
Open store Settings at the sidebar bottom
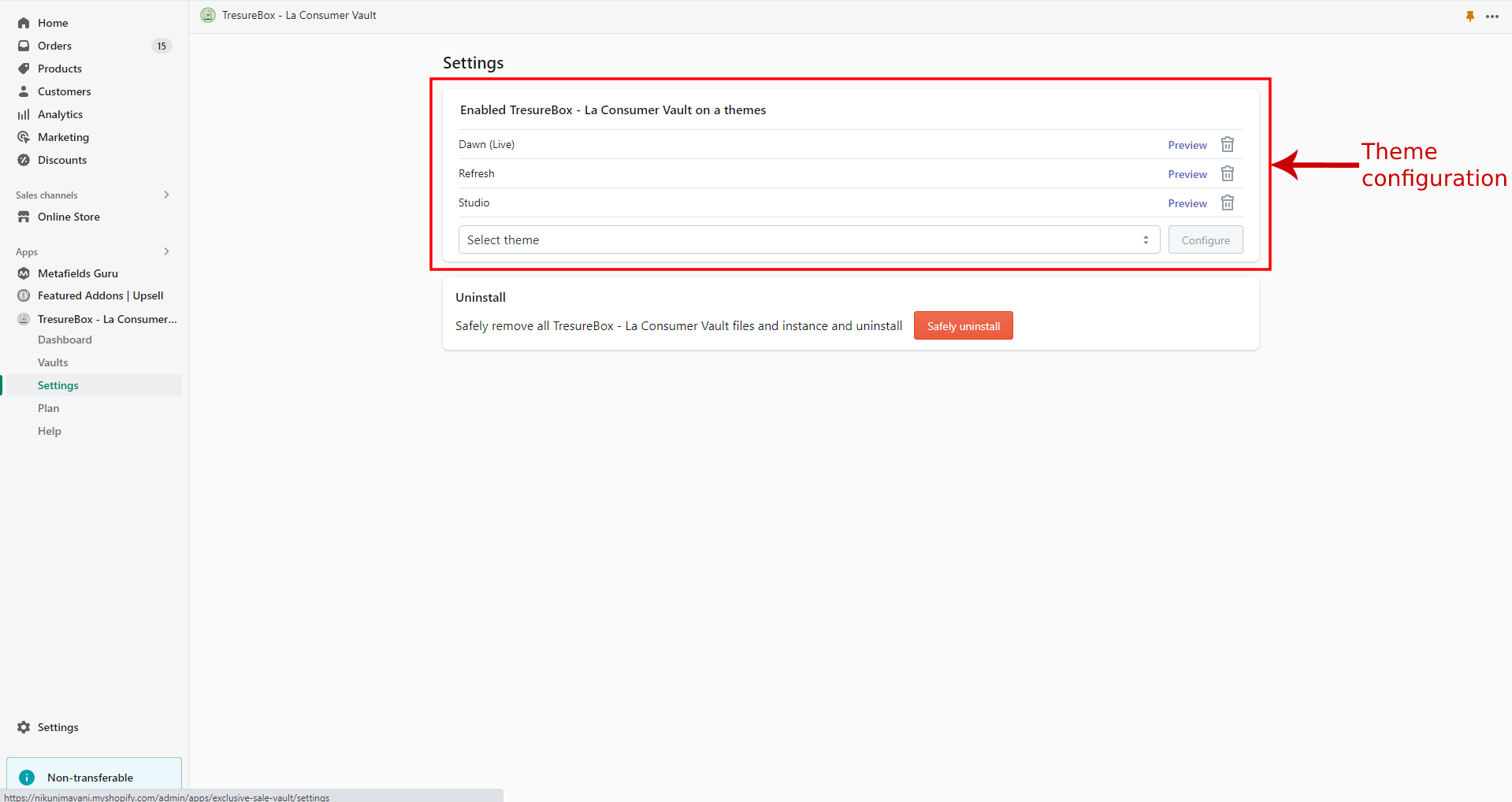coord(58,727)
